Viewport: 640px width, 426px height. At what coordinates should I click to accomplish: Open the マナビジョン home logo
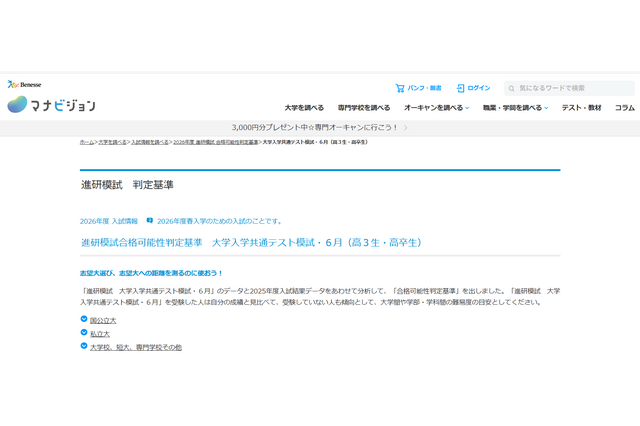click(x=51, y=105)
